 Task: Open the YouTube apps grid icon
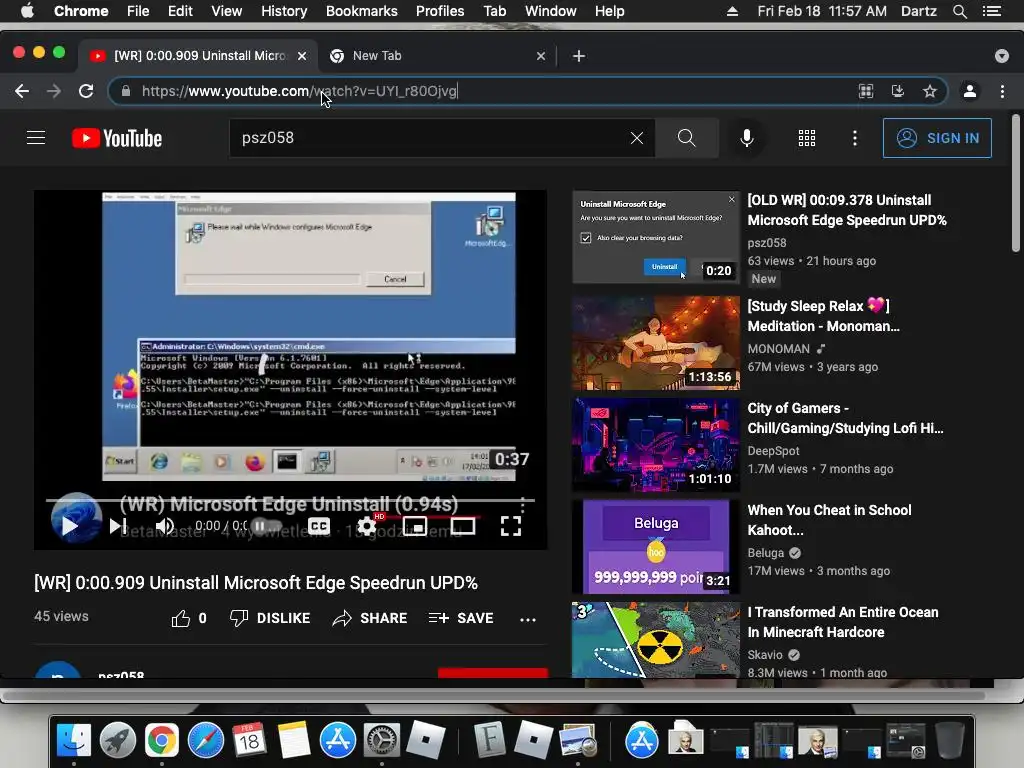coord(807,138)
